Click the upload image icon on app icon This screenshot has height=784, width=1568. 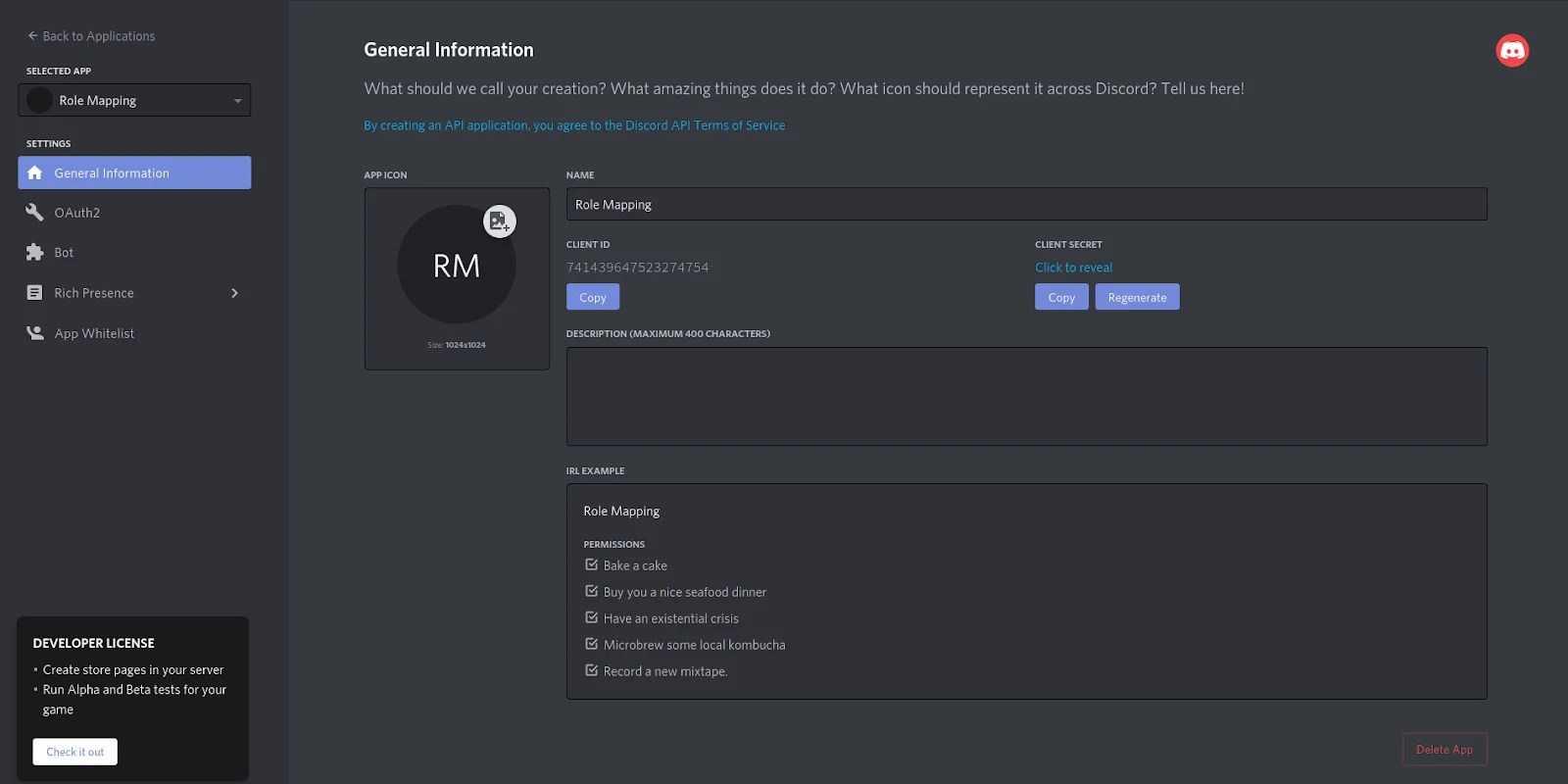pyautogui.click(x=499, y=221)
